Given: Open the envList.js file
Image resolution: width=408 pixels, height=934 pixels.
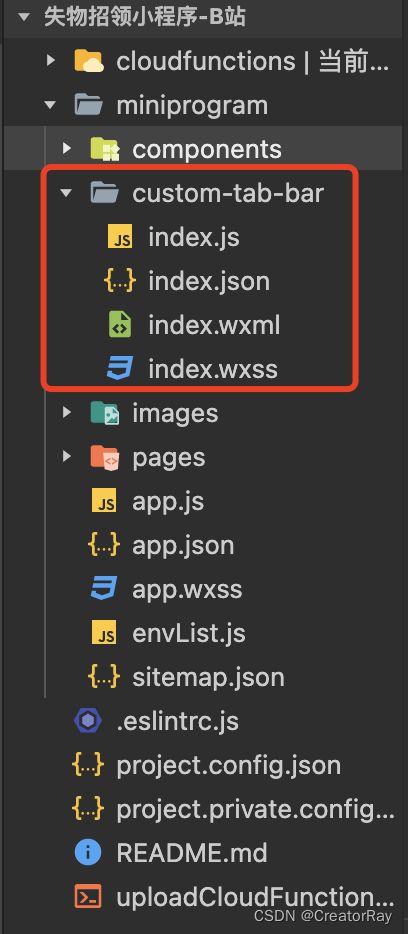Looking at the screenshot, I should [189, 633].
